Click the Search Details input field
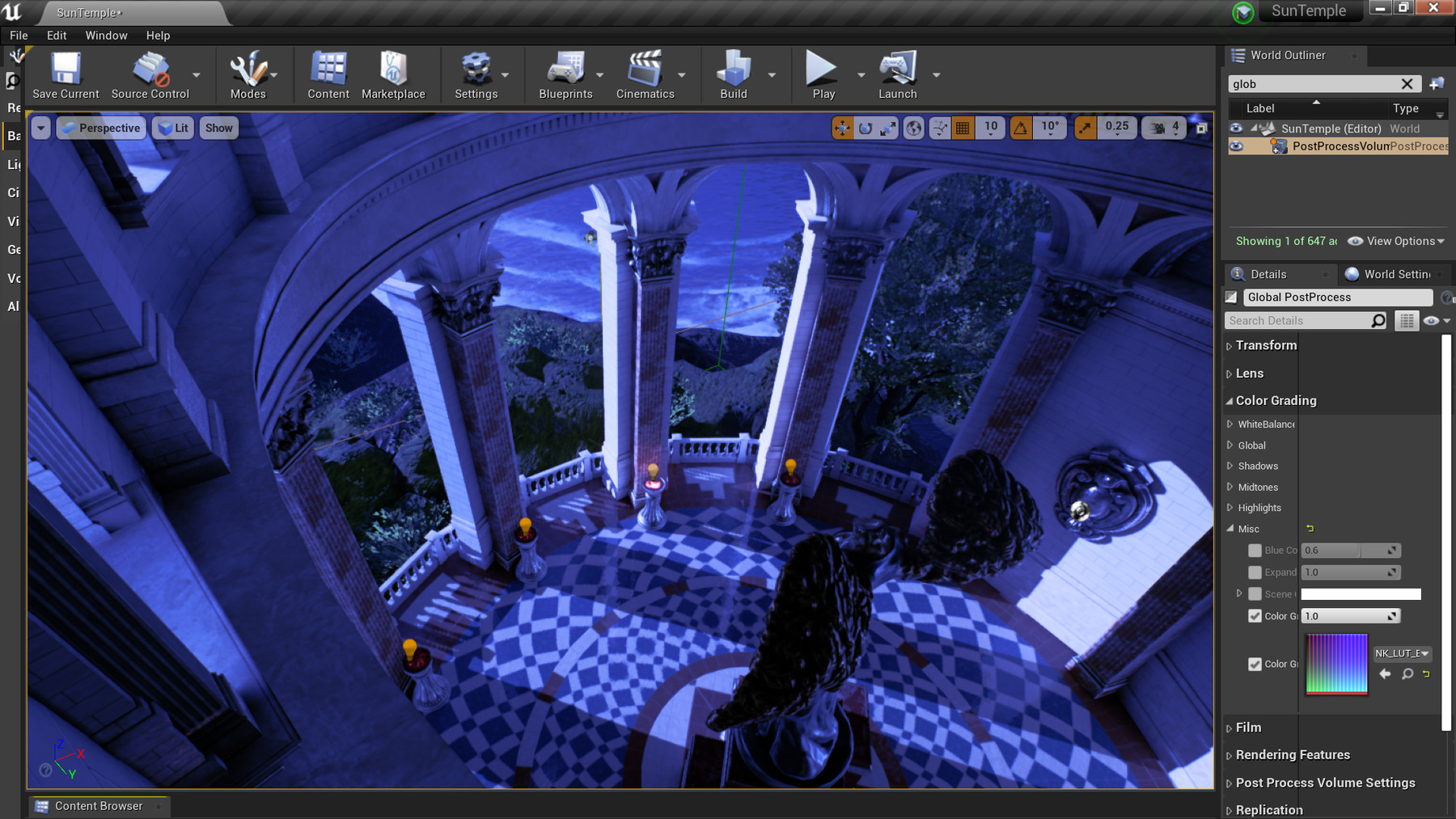The height and width of the screenshot is (819, 1456). click(1294, 320)
